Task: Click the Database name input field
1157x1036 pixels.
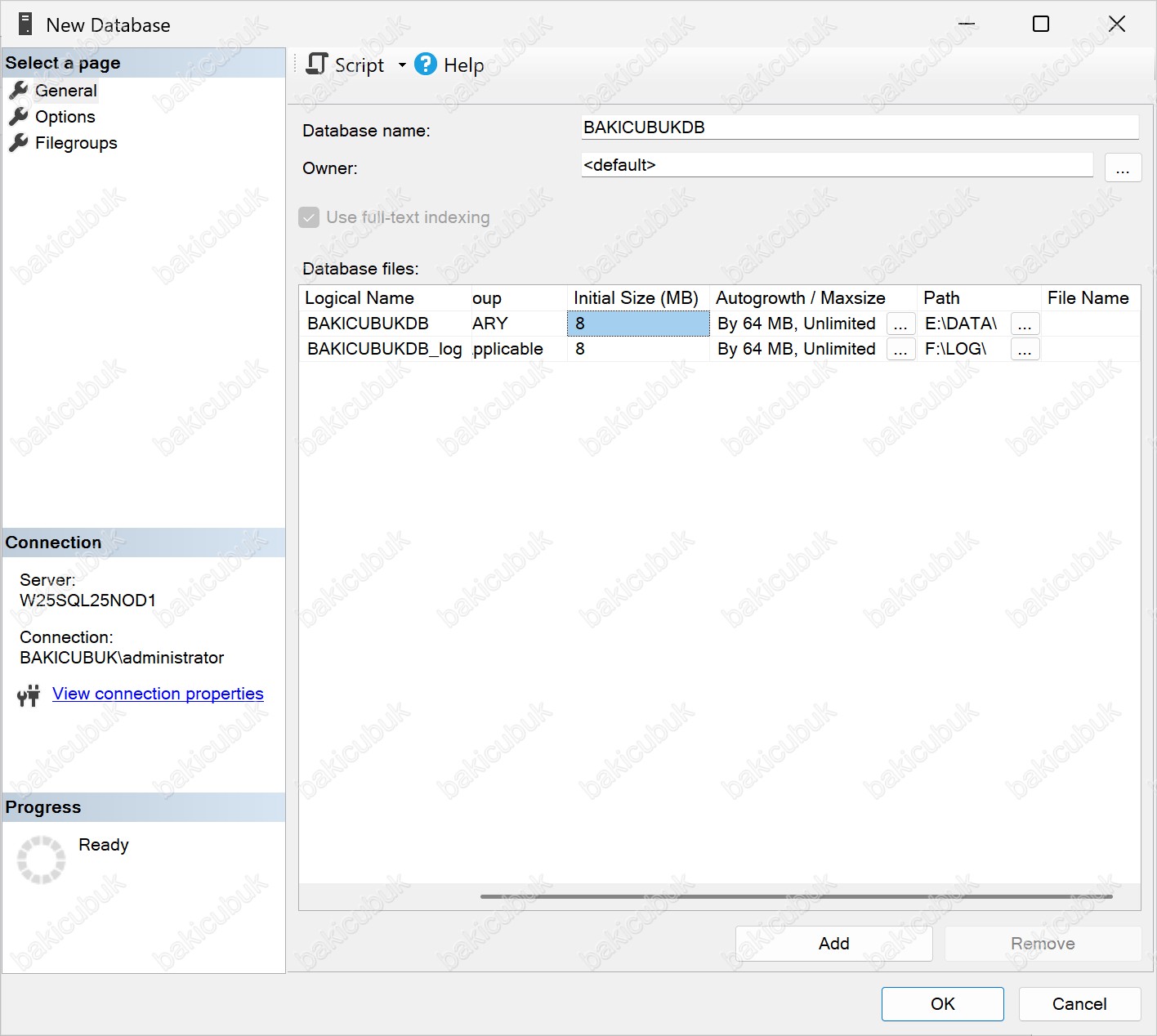Action: point(858,127)
